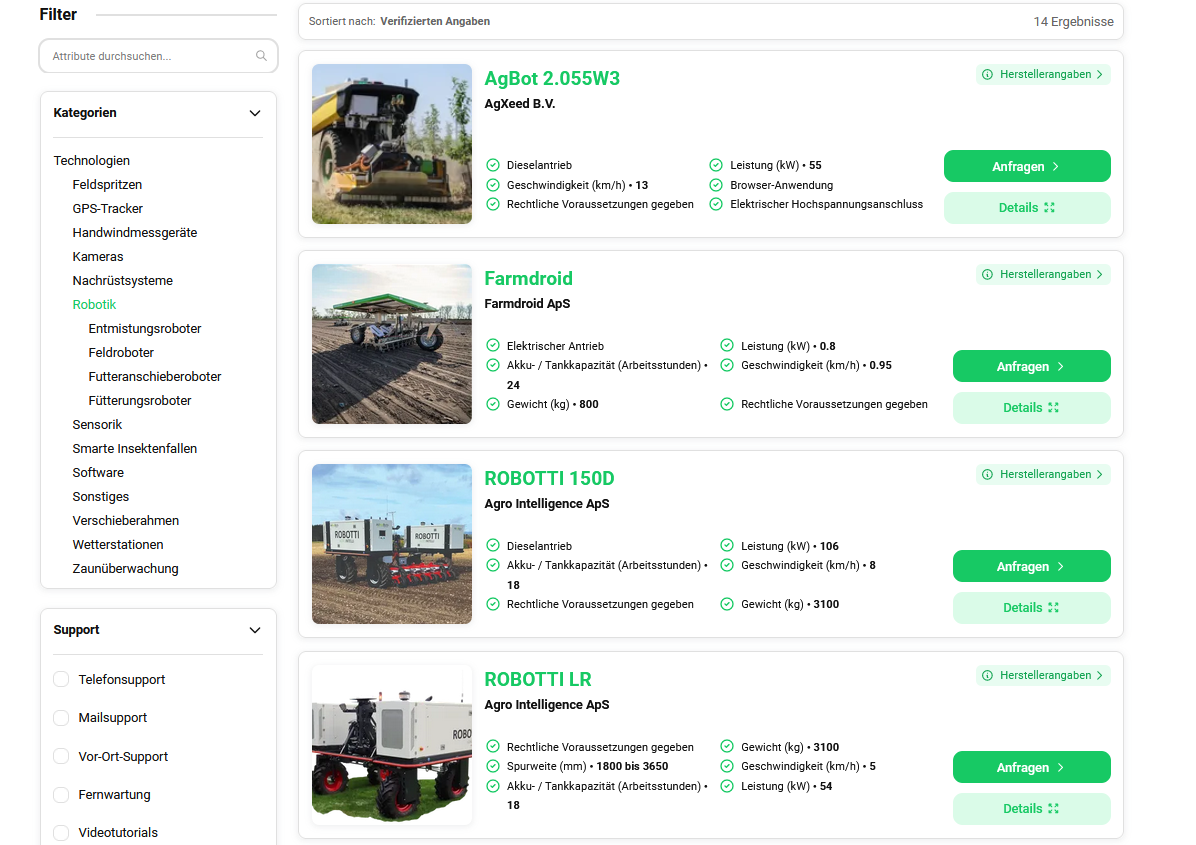
Task: Open the AgBot 2.055W3 title link
Action: [x=552, y=79]
